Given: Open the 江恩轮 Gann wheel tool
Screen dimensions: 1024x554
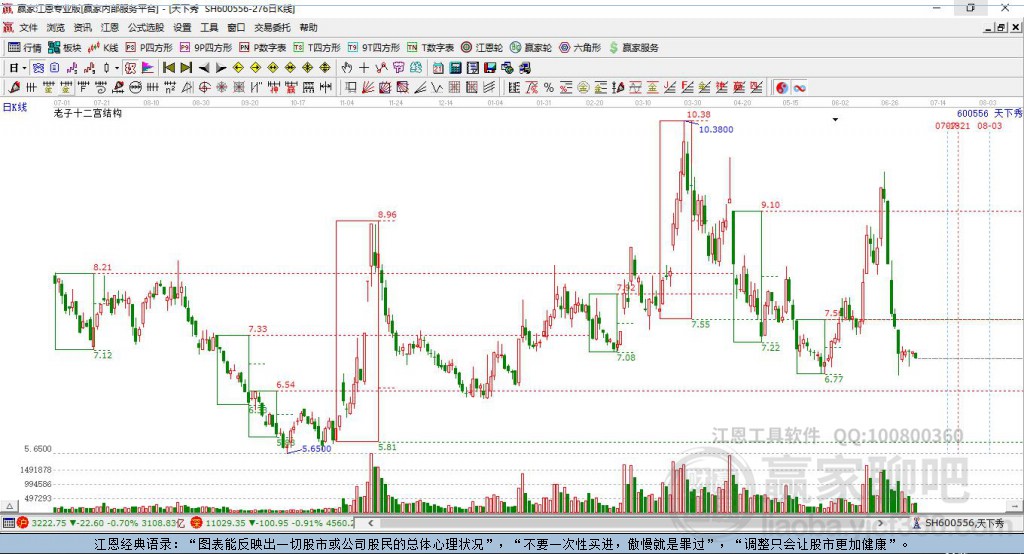Looking at the screenshot, I should 482,48.
